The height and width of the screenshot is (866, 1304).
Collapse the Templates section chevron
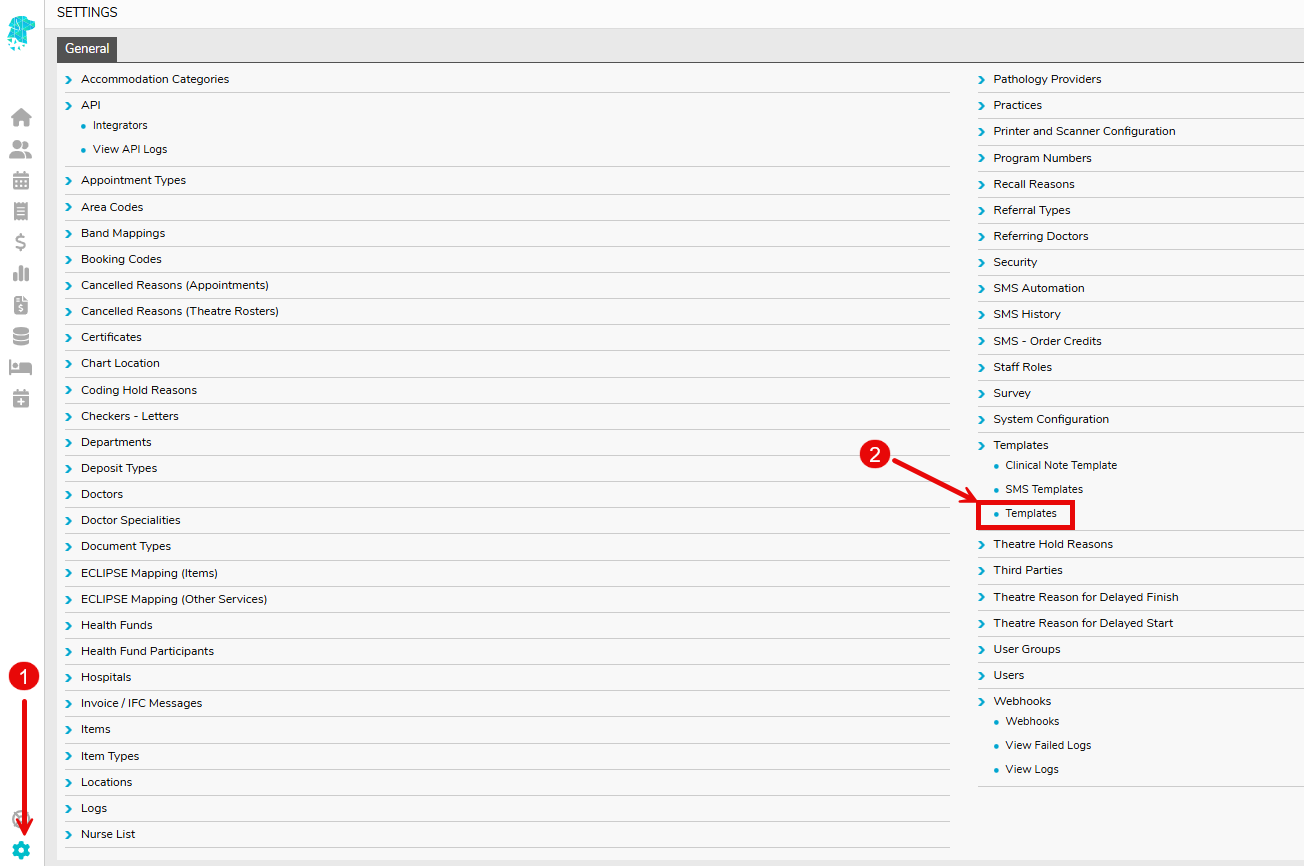[982, 446]
